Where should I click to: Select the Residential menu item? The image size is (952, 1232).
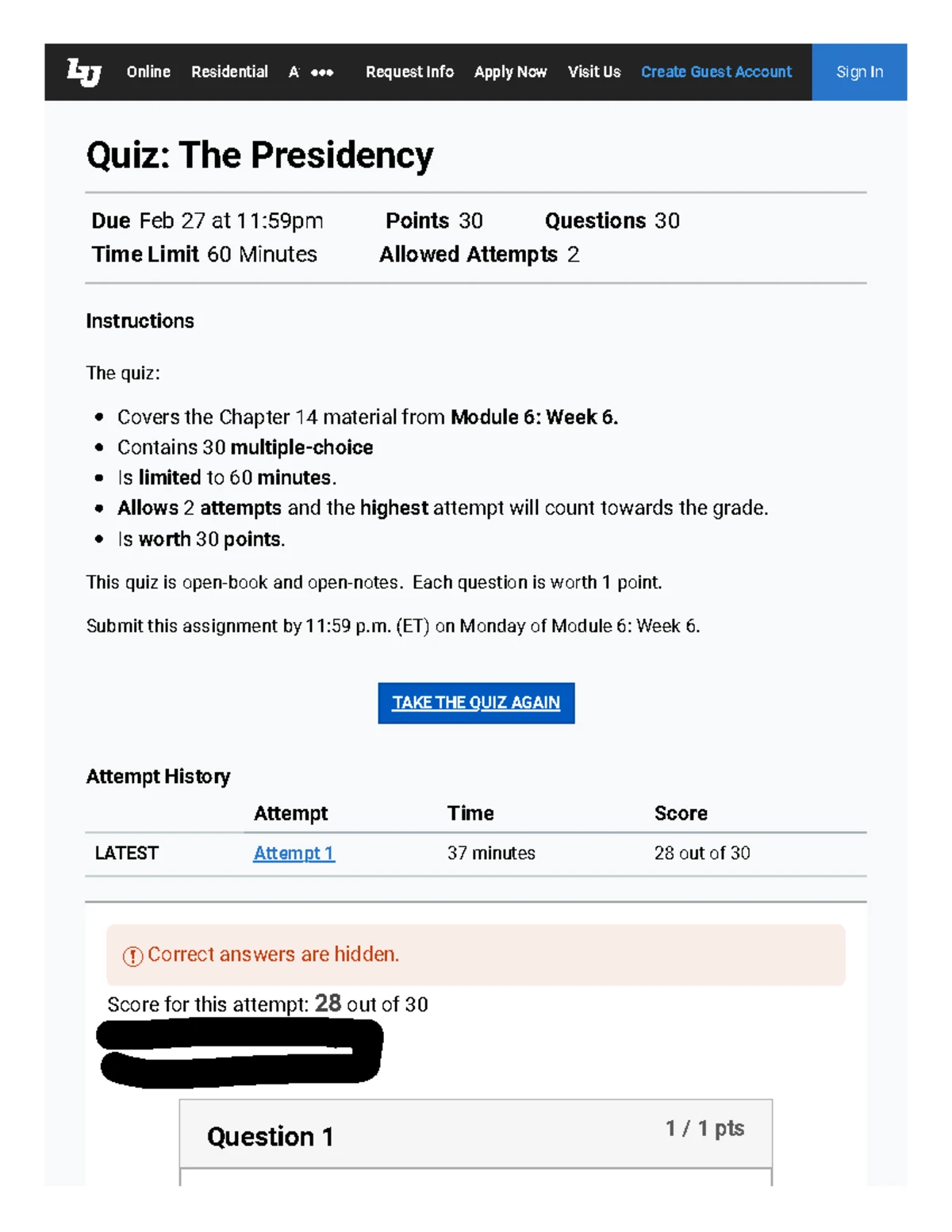point(228,72)
